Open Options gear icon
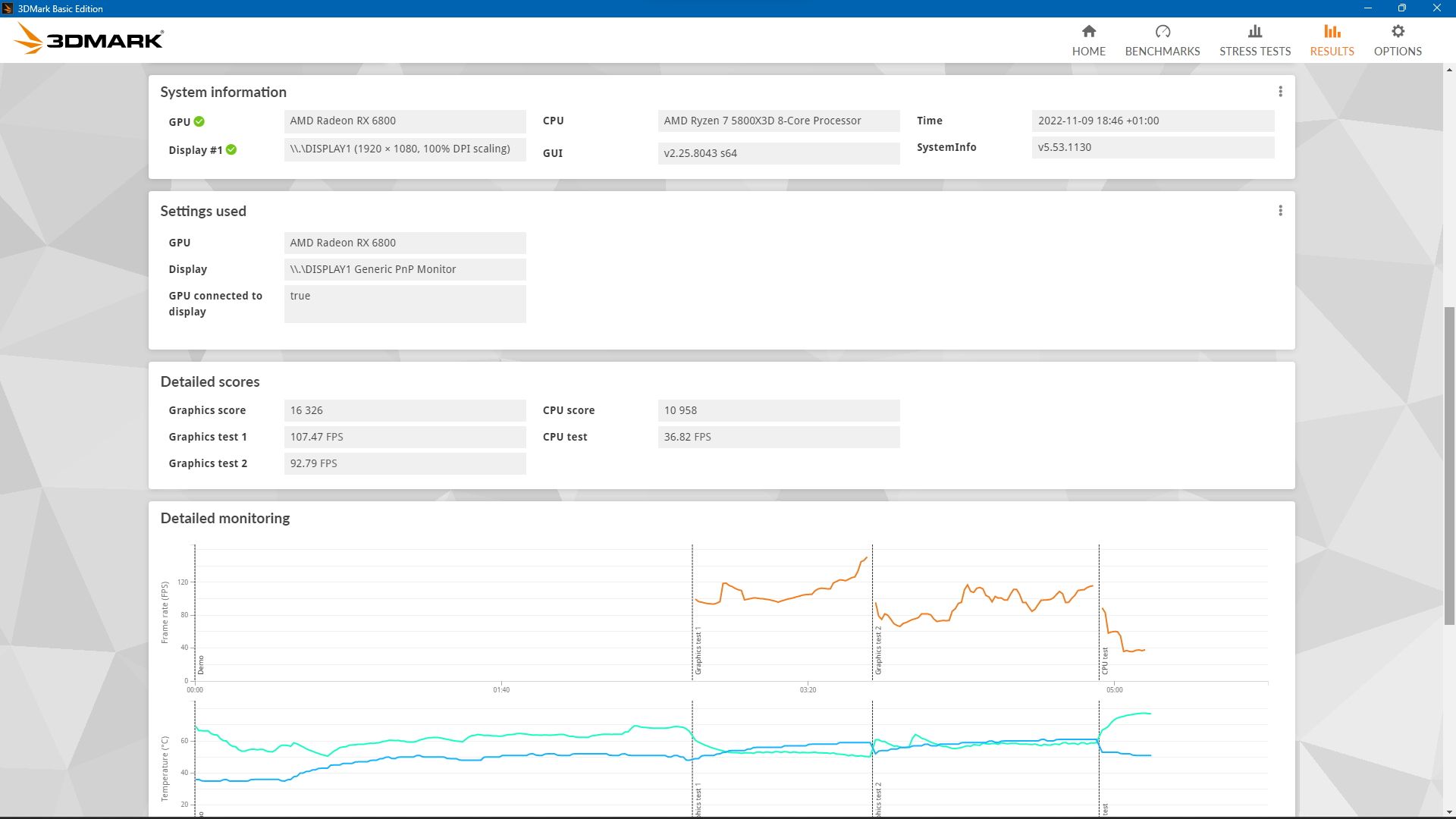The width and height of the screenshot is (1456, 819). 1397,31
